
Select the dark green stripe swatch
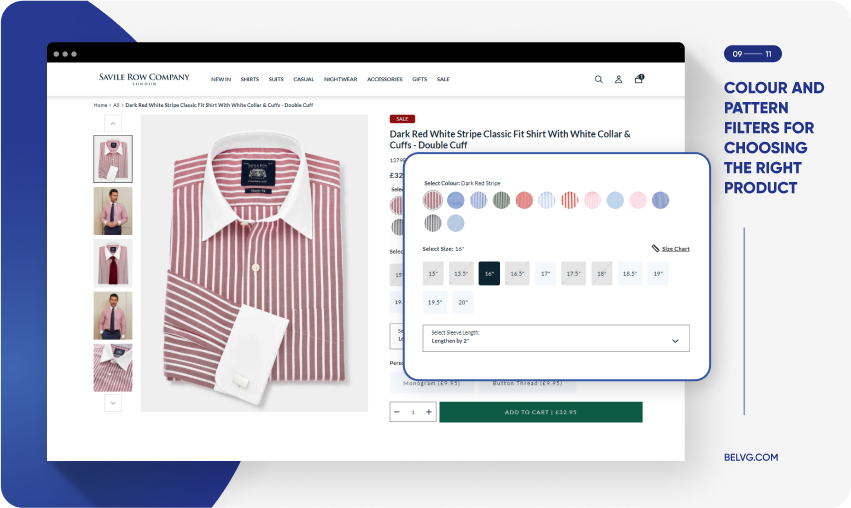point(501,200)
